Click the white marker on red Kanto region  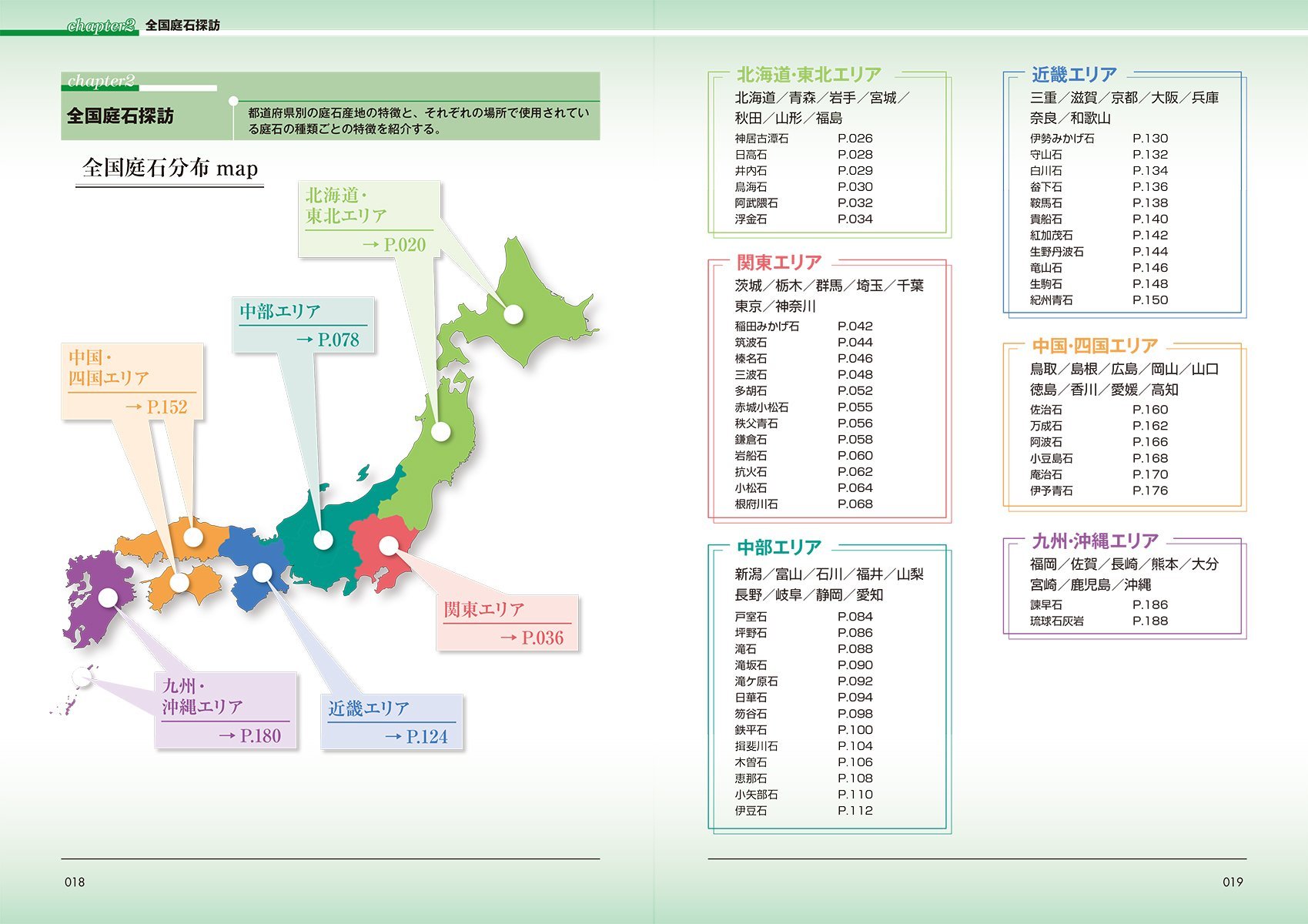pos(389,545)
